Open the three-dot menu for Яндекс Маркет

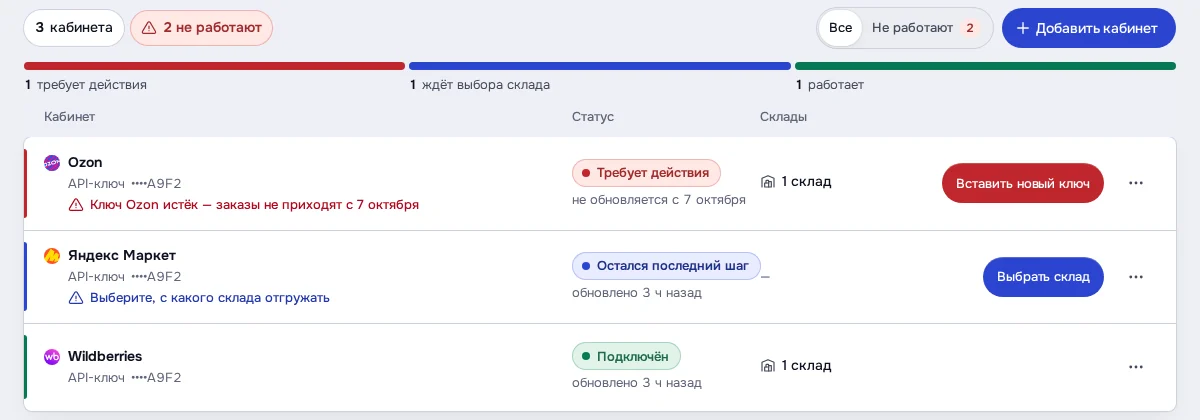[x=1136, y=277]
